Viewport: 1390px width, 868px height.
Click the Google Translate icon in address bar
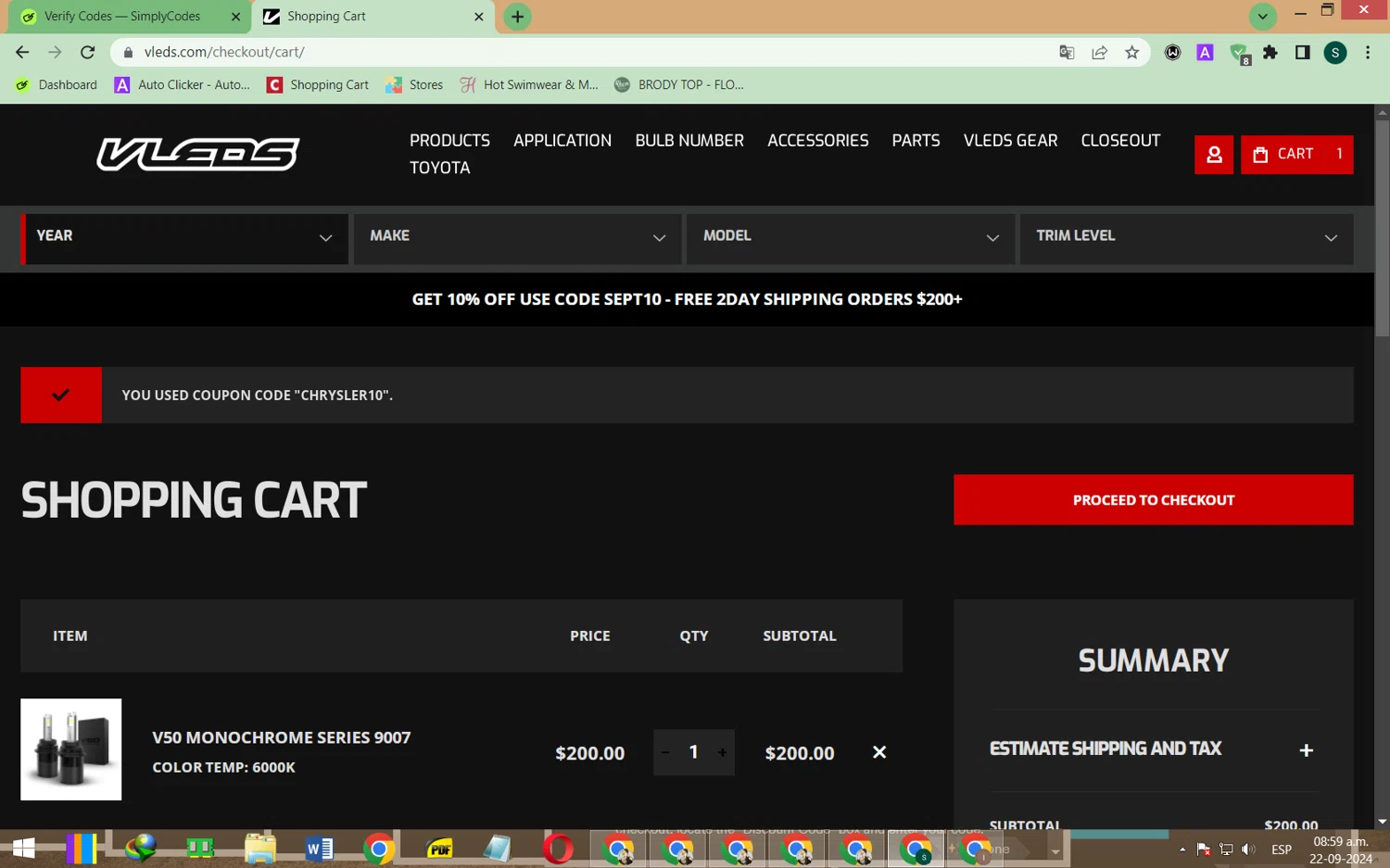(x=1067, y=53)
